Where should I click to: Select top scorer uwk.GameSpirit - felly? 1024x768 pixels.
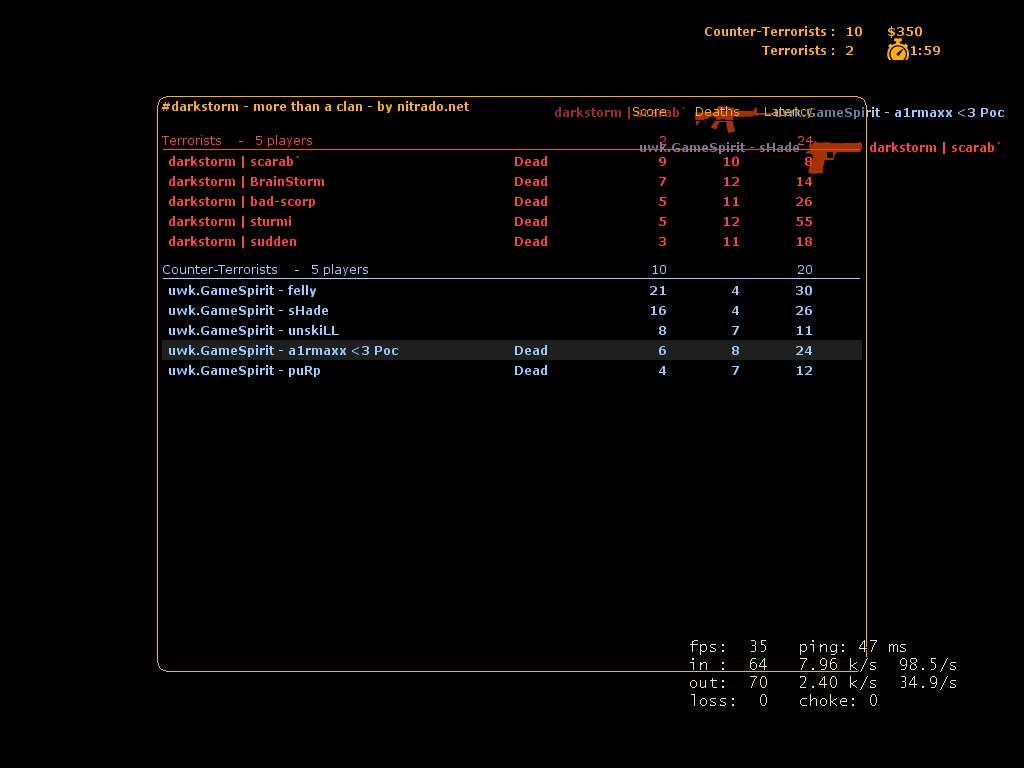pos(242,290)
